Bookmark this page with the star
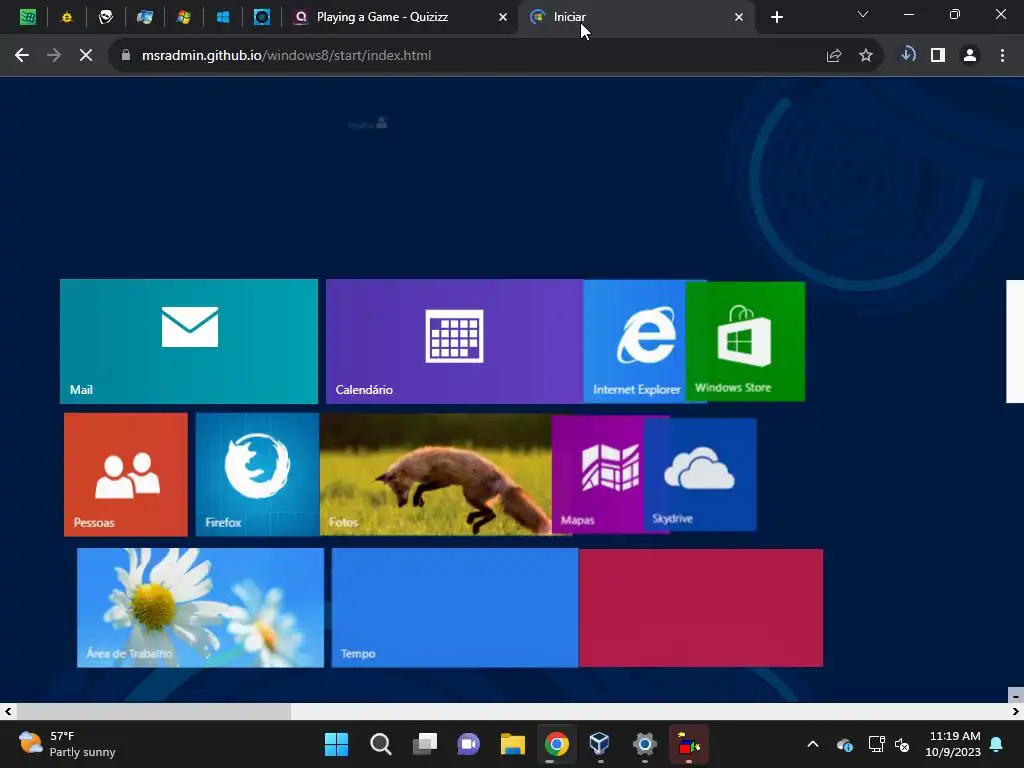The image size is (1024, 768). tap(866, 56)
